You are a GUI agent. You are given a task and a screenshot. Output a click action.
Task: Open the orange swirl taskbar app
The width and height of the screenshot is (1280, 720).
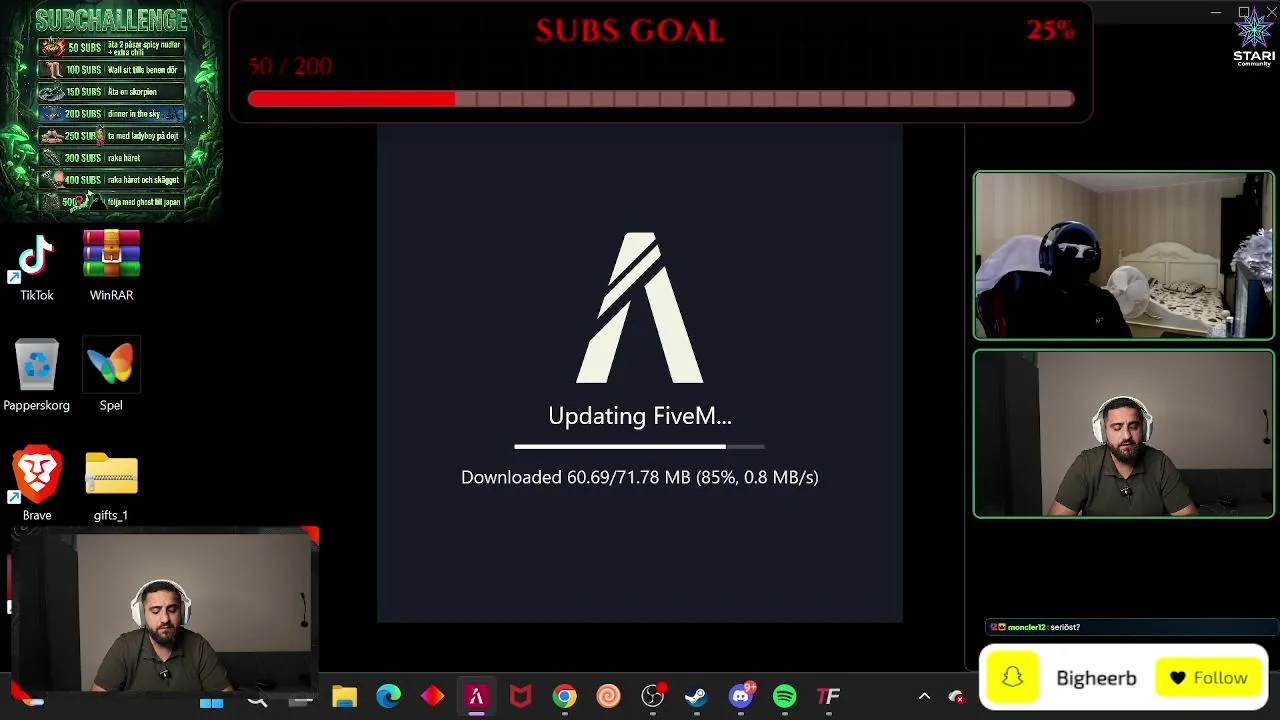608,696
